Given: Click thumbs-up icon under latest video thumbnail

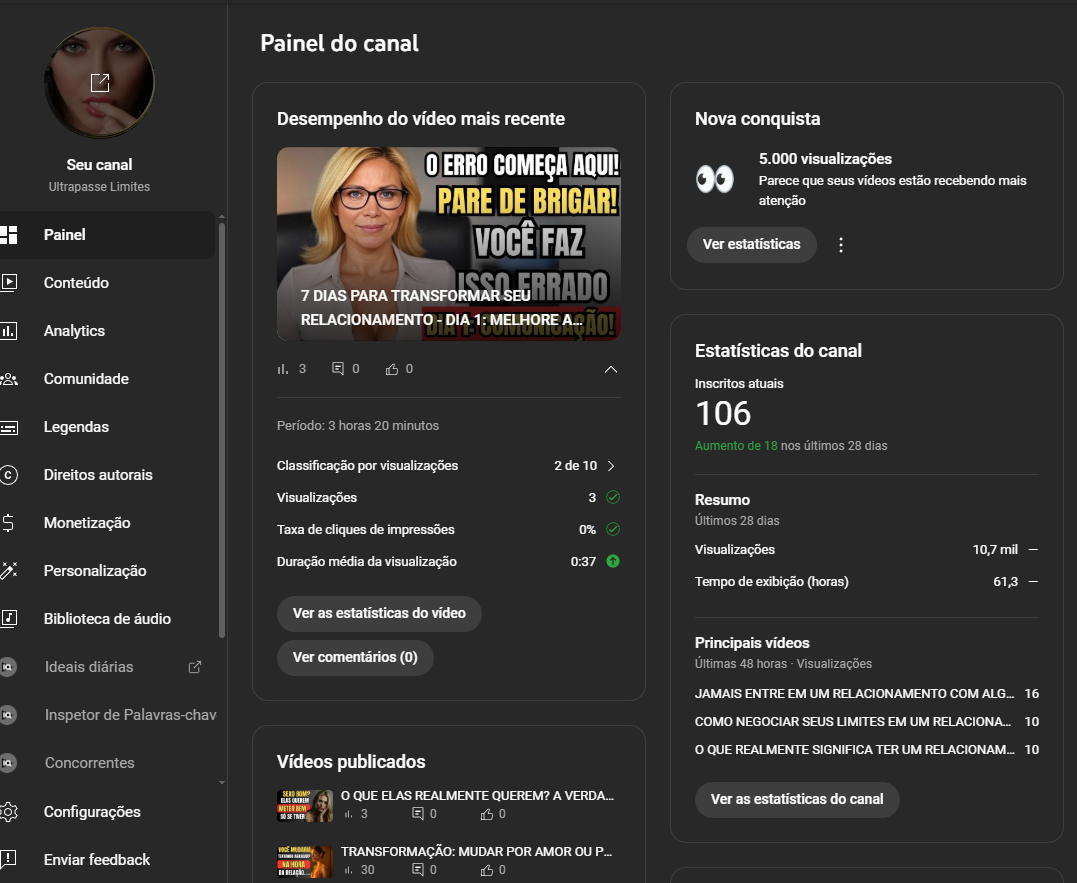Looking at the screenshot, I should coord(392,369).
